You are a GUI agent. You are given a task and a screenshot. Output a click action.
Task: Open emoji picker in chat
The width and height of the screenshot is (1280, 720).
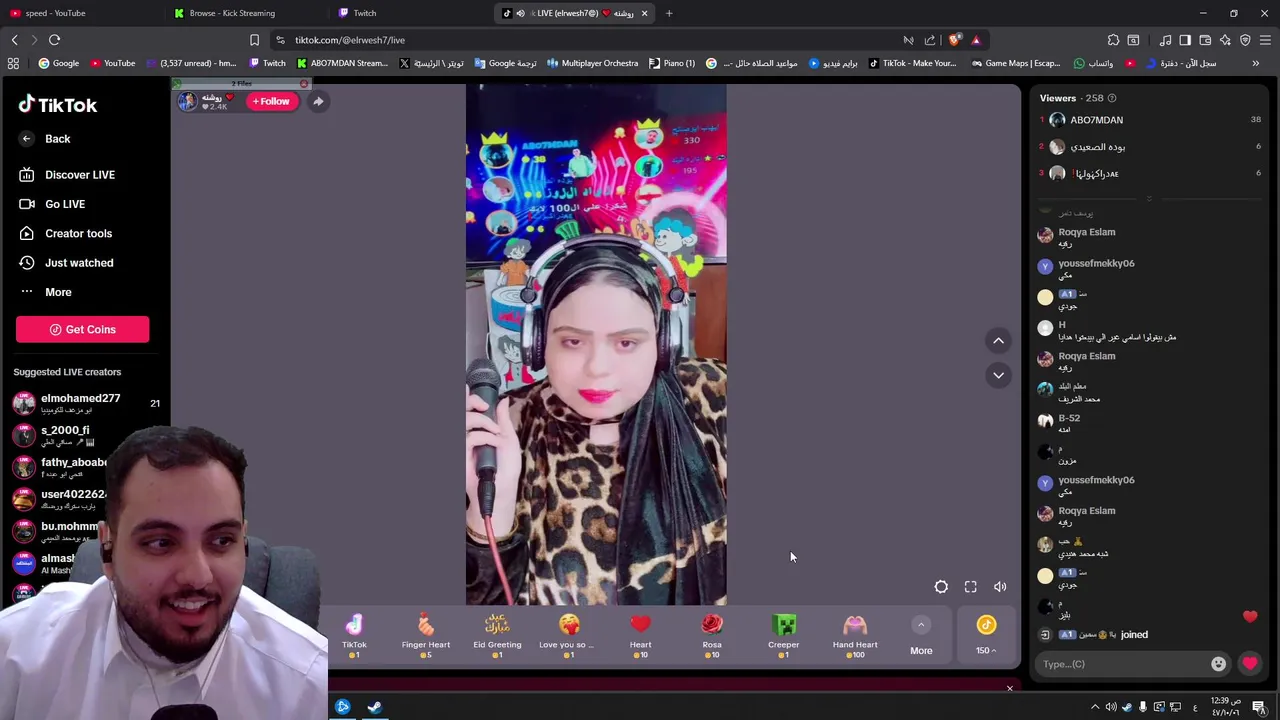pyautogui.click(x=1218, y=664)
